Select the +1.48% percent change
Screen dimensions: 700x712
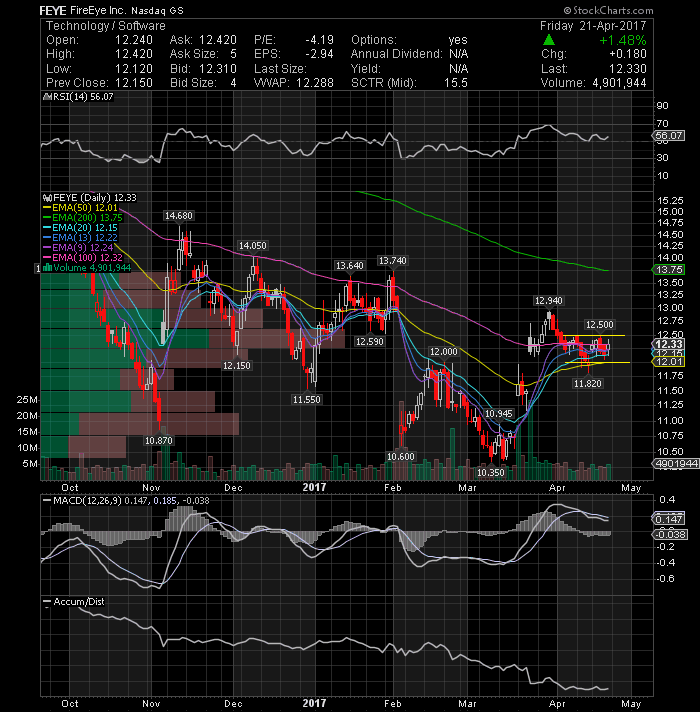[x=623, y=40]
